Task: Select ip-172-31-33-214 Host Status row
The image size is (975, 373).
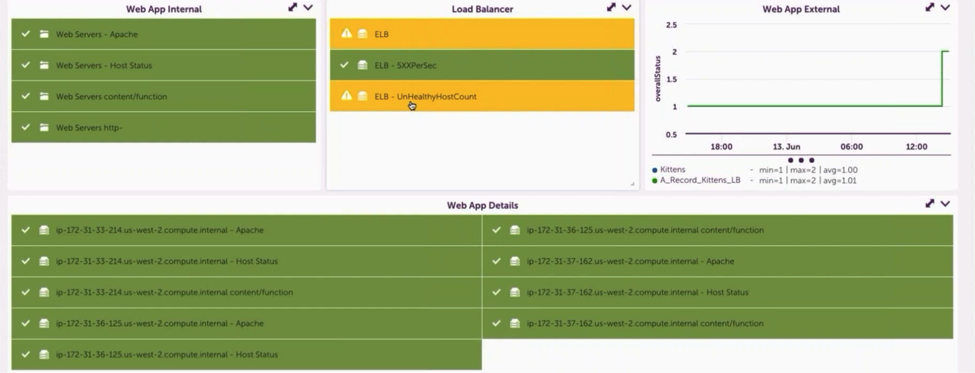Action: [x=247, y=261]
